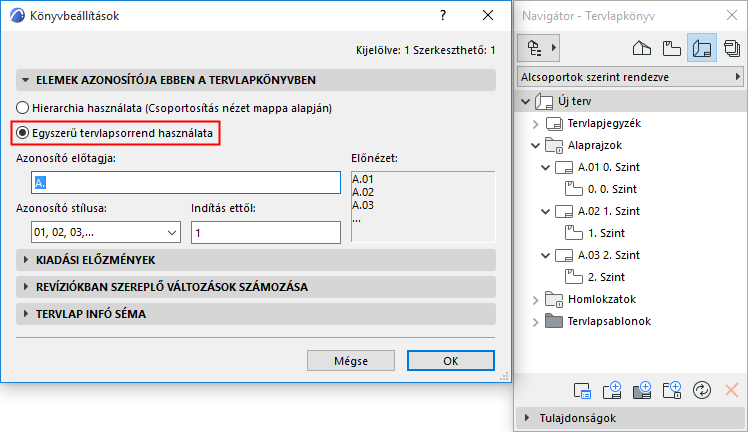Screen dimensions: 748x432
Task: Select 'Egyszerű tervlapsorrend használata' radio button
Action: click(24, 132)
